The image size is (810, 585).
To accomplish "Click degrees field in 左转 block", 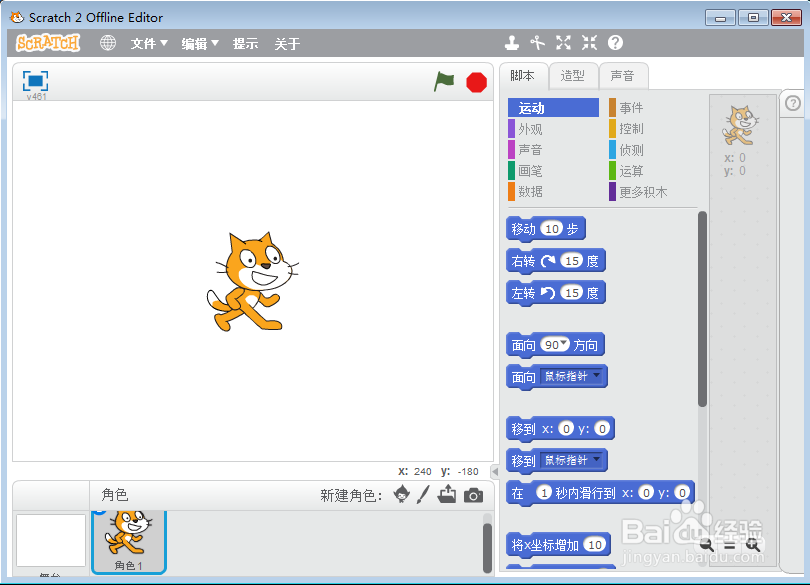I will click(x=572, y=292).
